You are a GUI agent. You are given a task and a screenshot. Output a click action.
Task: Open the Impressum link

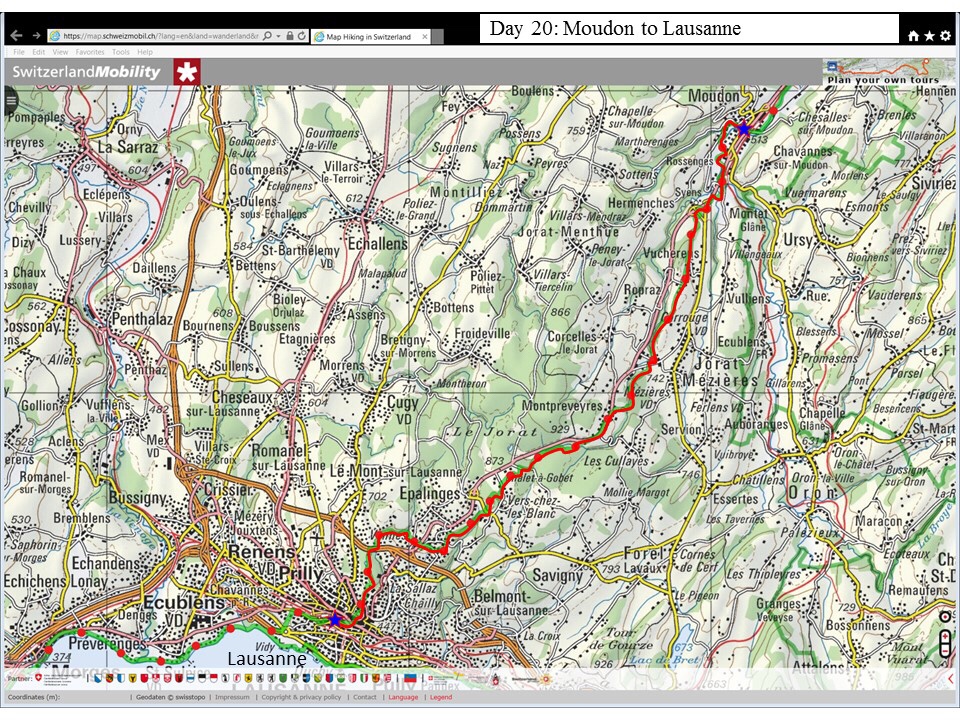pos(232,697)
